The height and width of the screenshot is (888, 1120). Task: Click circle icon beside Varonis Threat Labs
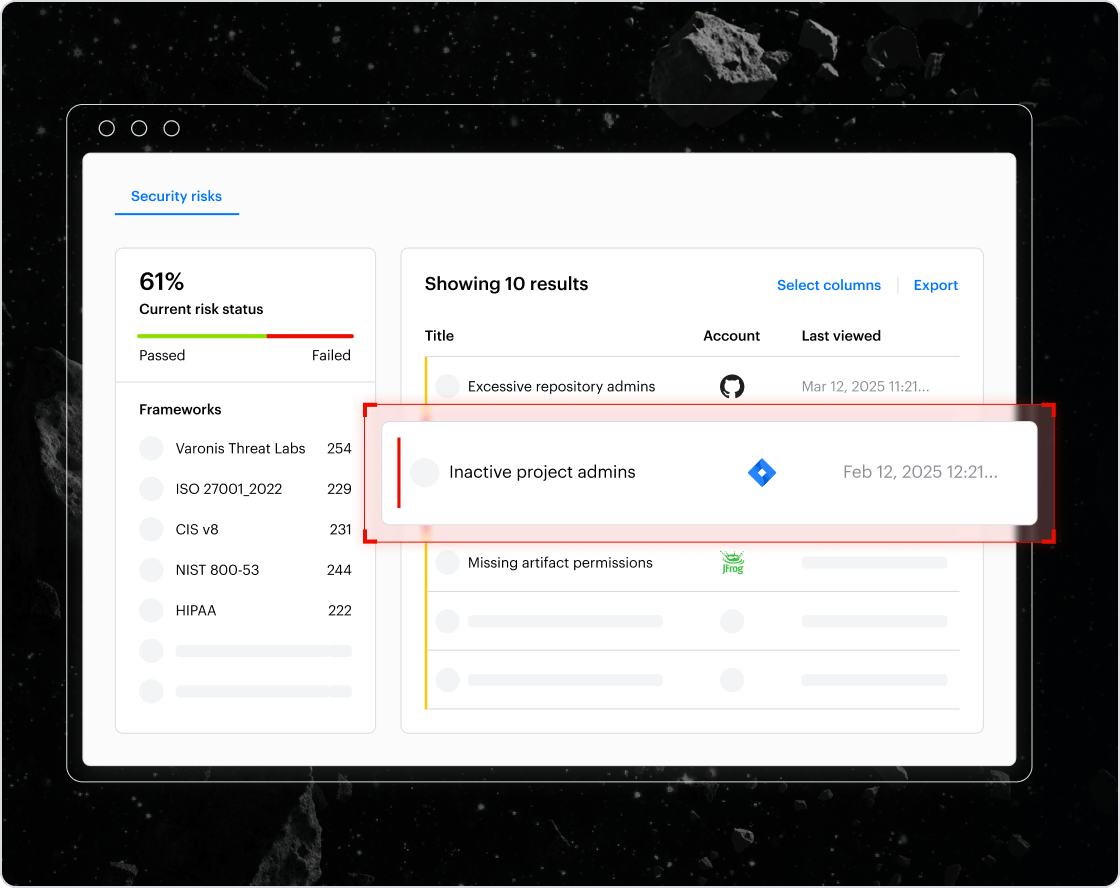pos(151,449)
